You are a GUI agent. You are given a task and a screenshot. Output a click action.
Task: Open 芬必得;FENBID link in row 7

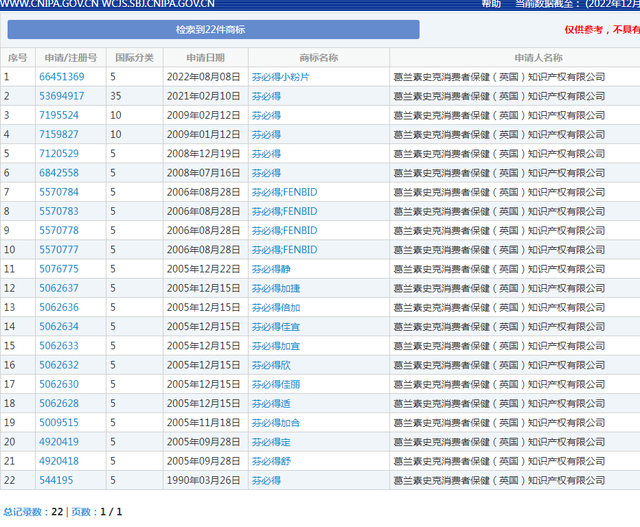pos(284,192)
